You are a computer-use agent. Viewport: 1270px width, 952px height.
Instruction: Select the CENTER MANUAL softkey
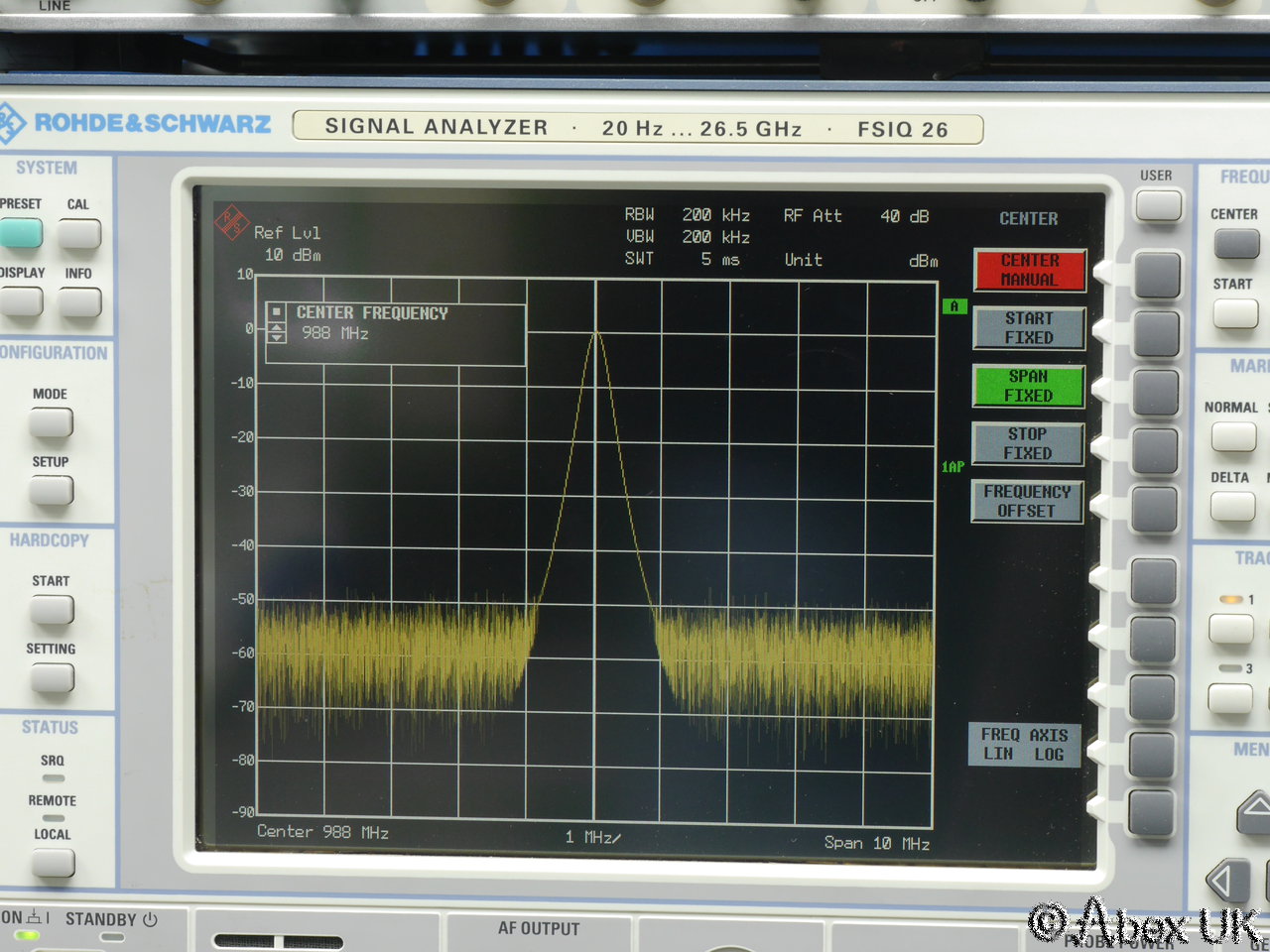tap(1029, 270)
